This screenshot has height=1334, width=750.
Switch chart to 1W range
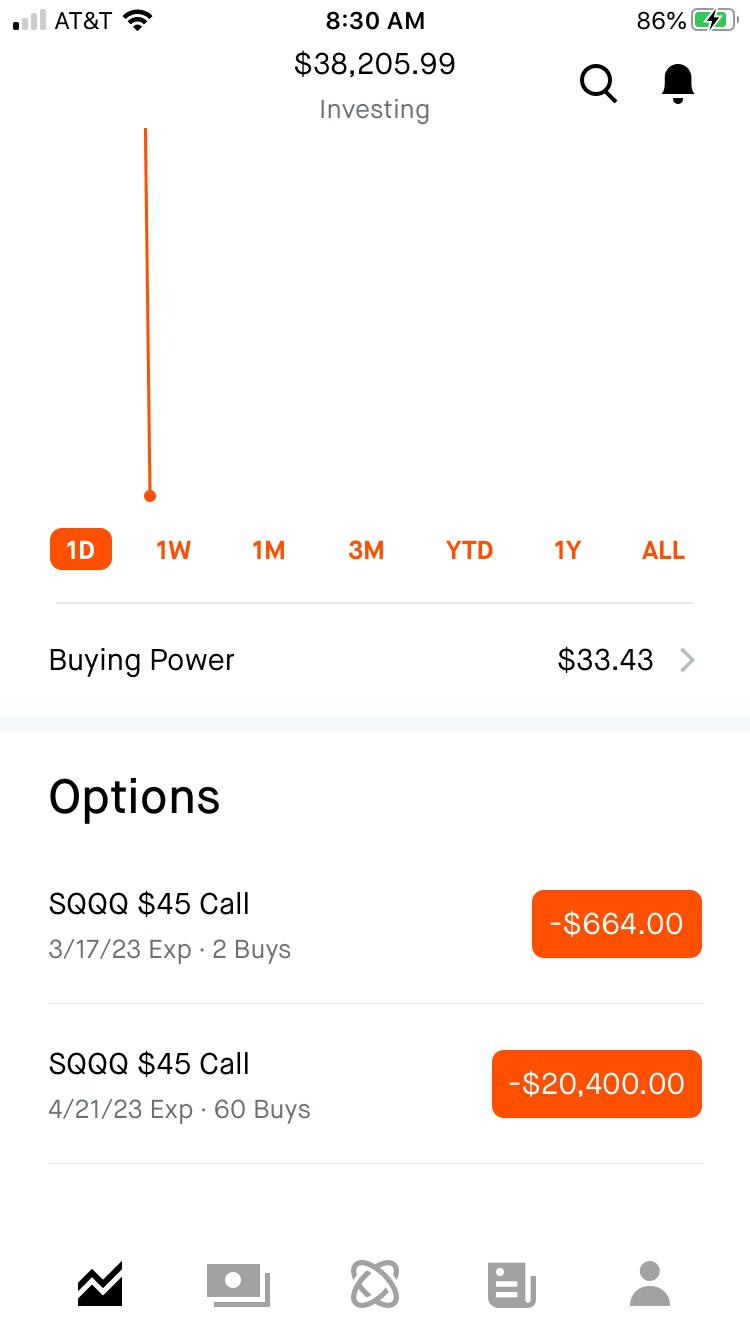[173, 550]
